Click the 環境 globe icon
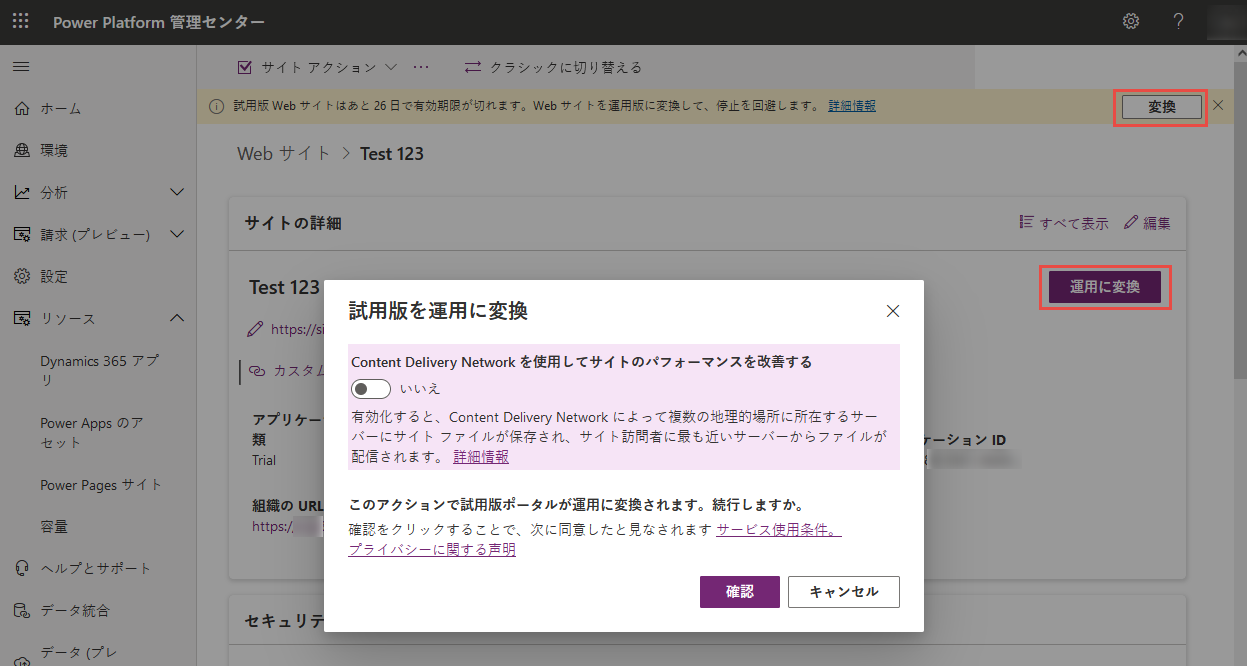The height and width of the screenshot is (666, 1247). [x=22, y=150]
